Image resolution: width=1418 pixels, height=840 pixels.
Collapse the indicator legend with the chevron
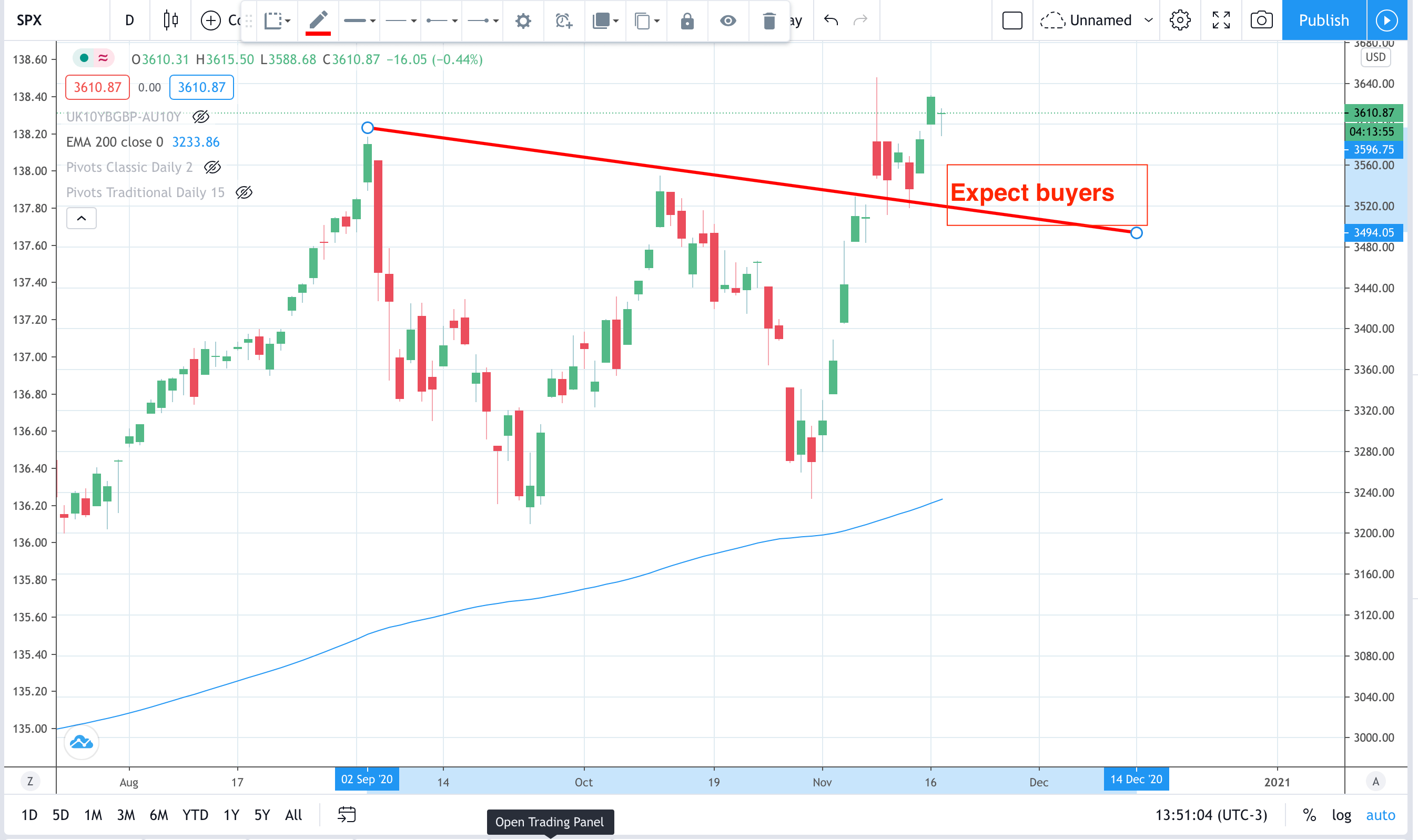[x=82, y=218]
